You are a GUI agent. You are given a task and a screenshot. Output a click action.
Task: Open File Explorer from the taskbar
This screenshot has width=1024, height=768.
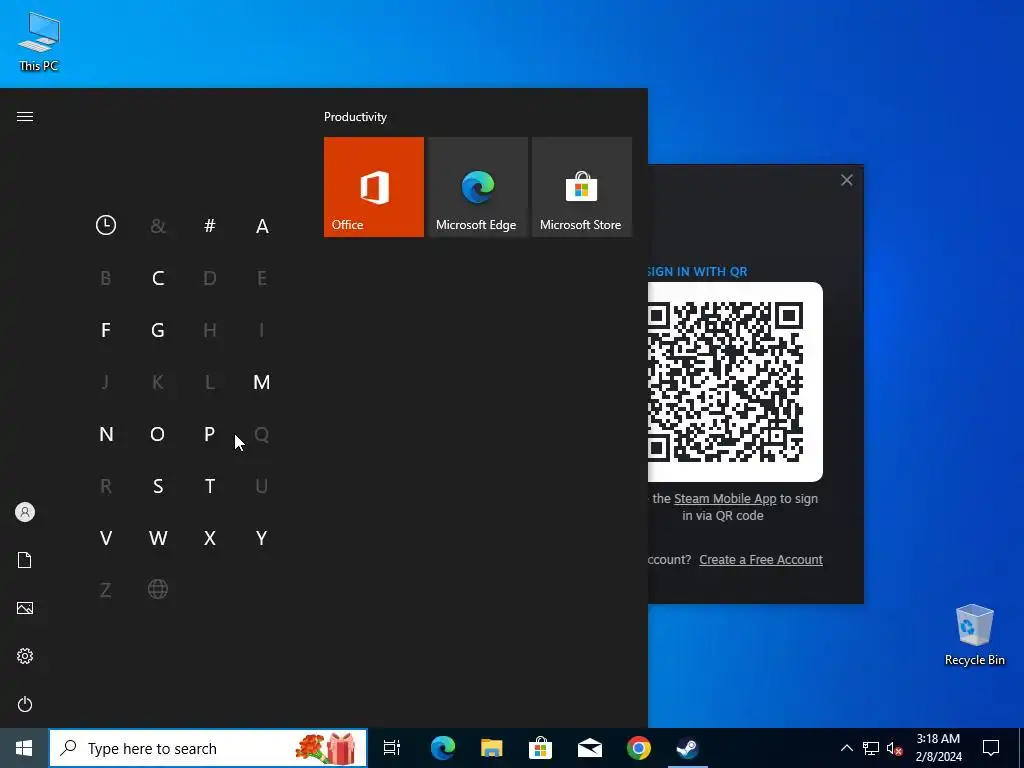pyautogui.click(x=492, y=748)
